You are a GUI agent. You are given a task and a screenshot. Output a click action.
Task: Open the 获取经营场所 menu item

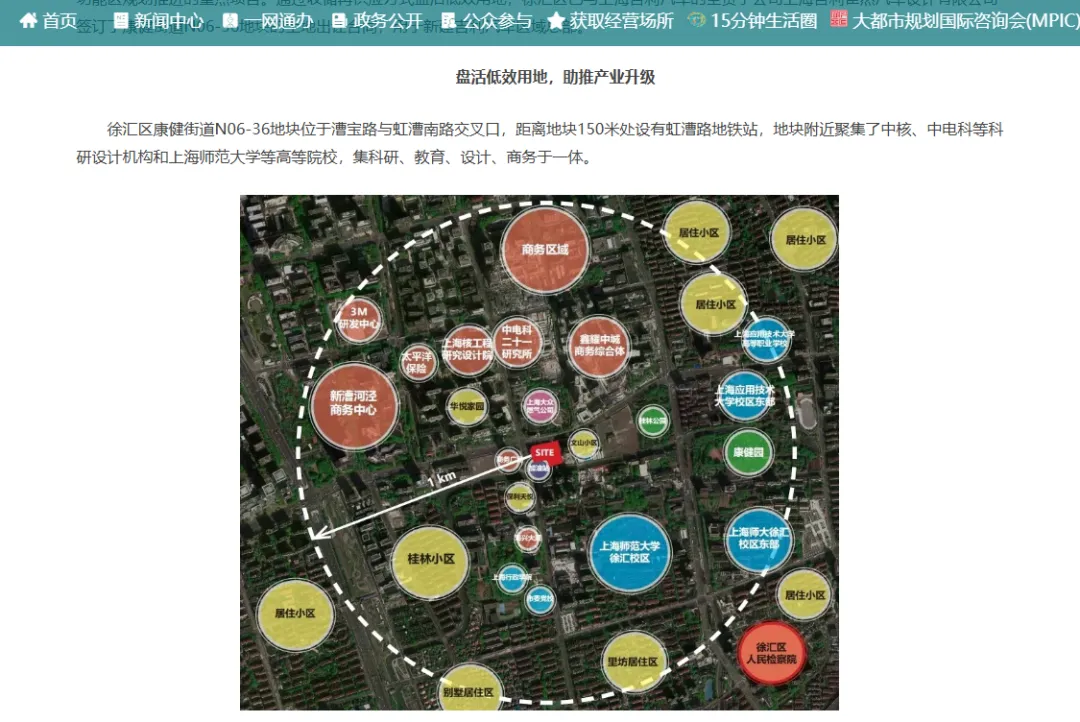point(621,21)
